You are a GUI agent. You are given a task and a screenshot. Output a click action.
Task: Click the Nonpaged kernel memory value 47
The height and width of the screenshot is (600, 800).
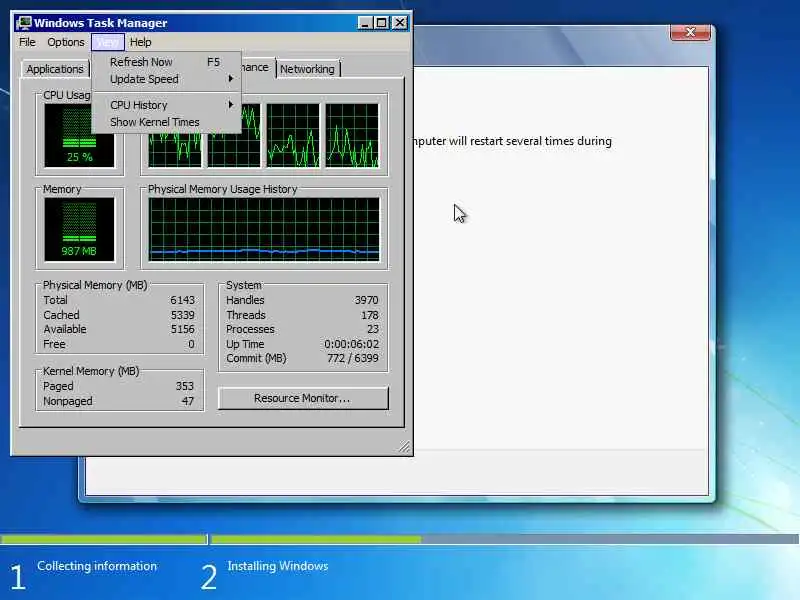coord(188,401)
